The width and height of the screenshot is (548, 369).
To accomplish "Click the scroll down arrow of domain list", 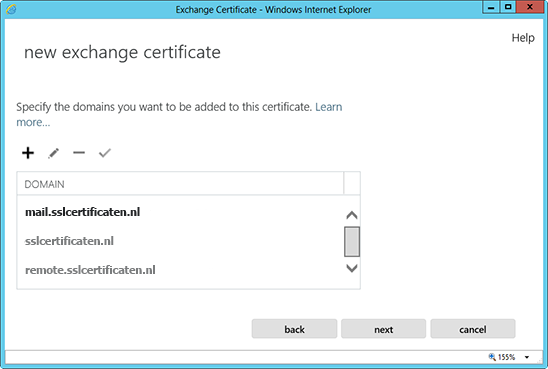I will click(x=352, y=268).
